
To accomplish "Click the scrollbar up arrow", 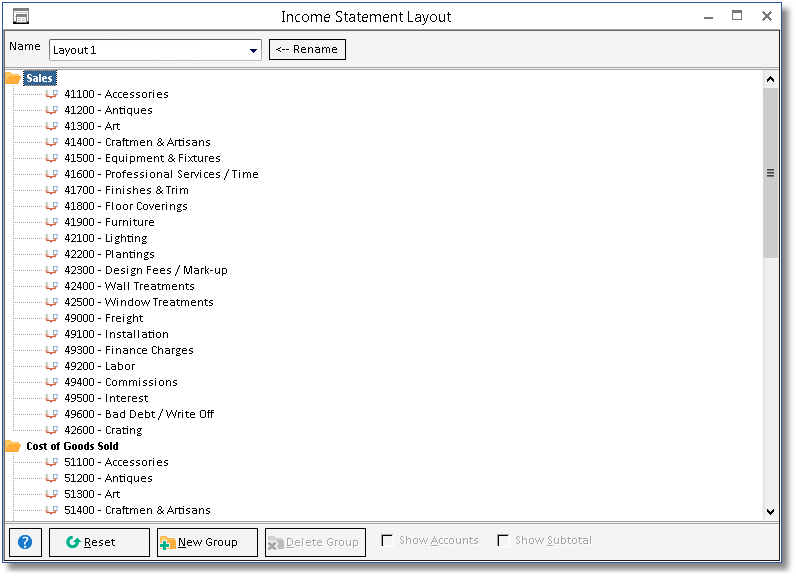I will click(x=770, y=79).
